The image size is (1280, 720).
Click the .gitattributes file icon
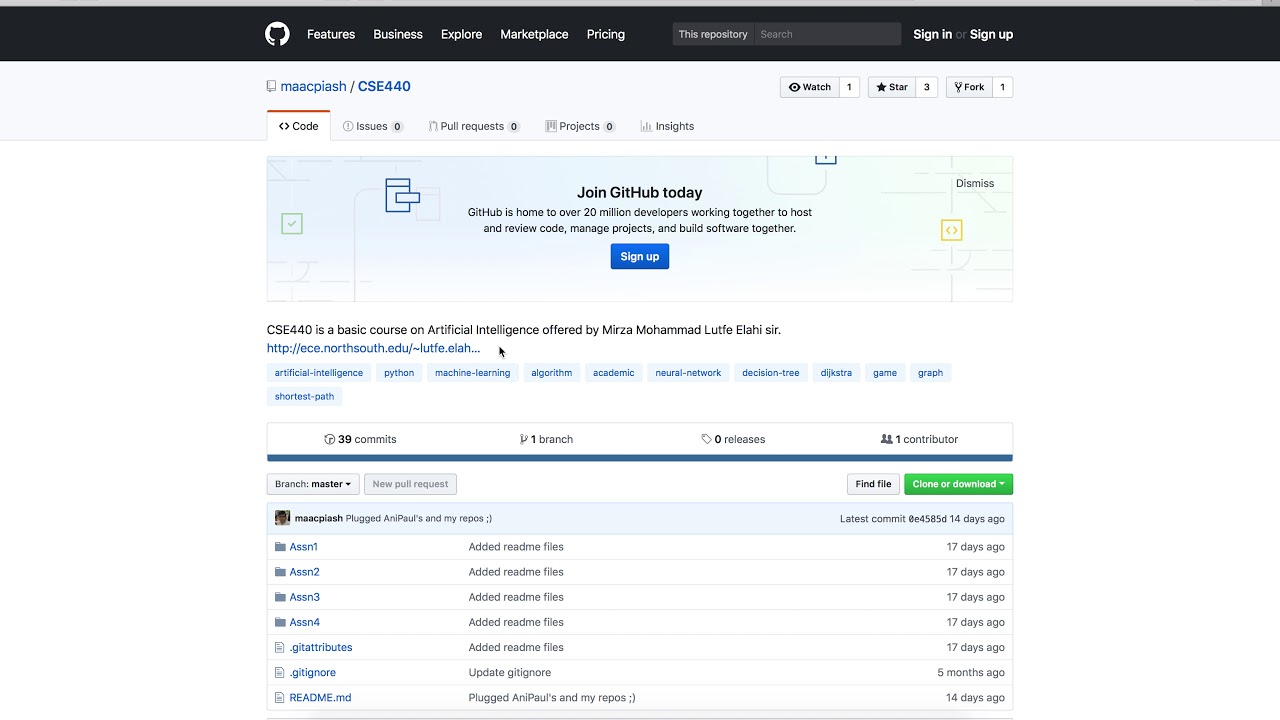[280, 647]
